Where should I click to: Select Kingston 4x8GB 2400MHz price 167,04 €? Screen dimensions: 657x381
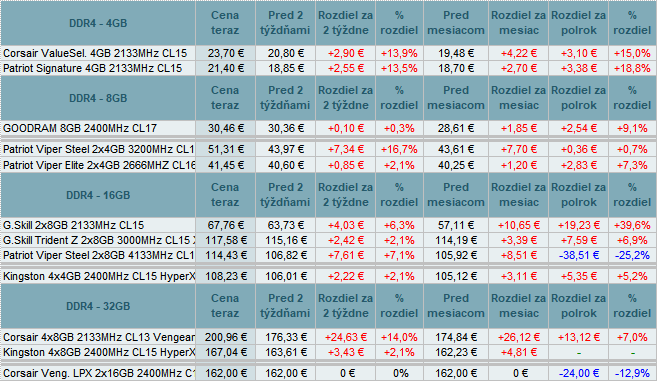pyautogui.click(x=225, y=352)
